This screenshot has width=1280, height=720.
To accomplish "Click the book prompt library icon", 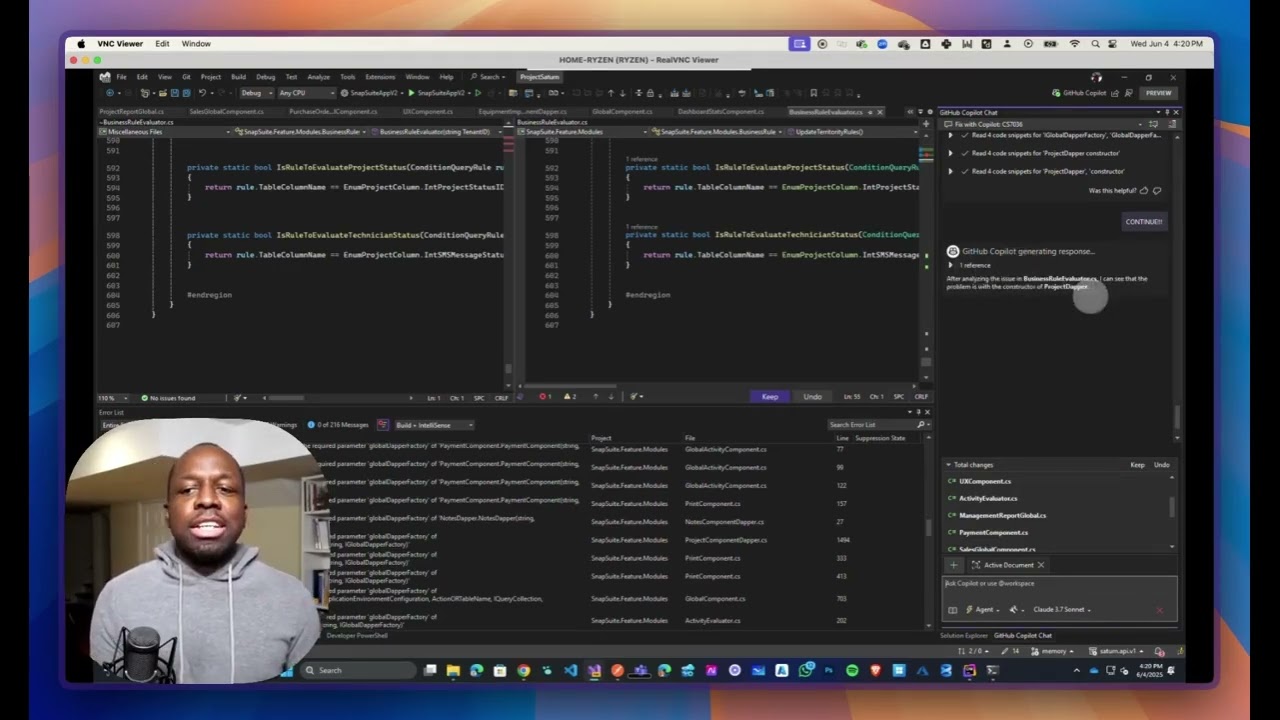I will (x=952, y=609).
